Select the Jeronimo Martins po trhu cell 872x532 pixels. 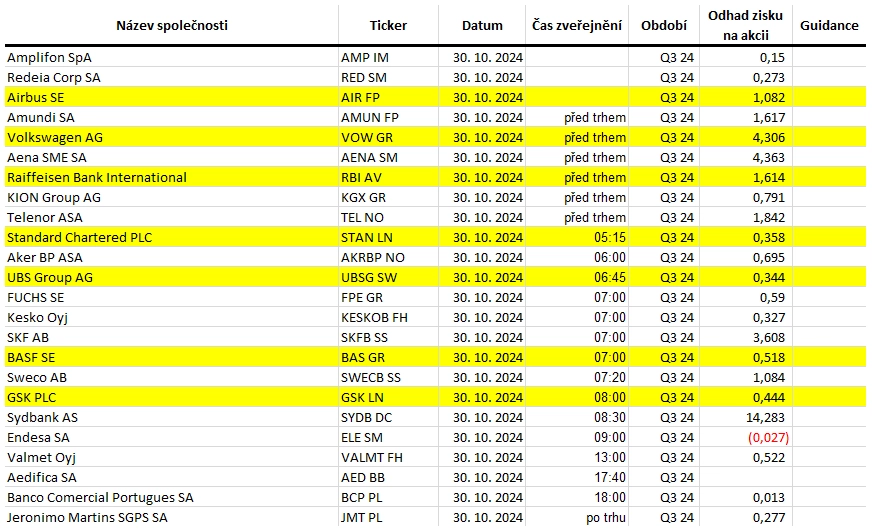point(577,518)
